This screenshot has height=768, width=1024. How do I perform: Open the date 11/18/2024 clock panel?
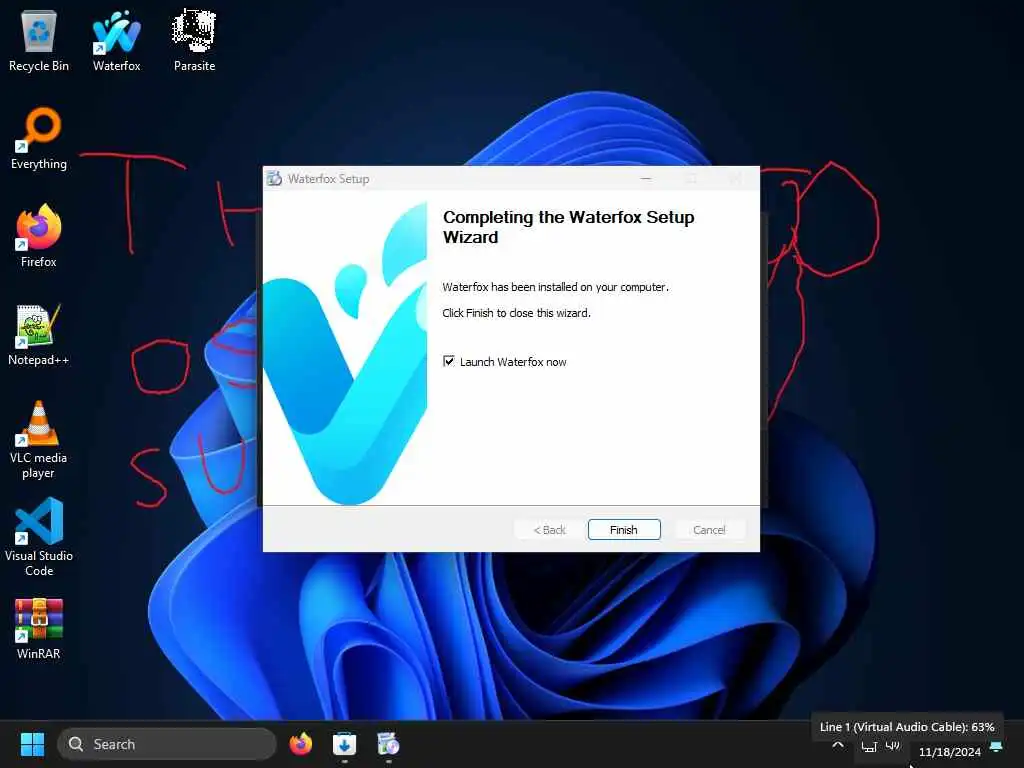click(x=950, y=752)
